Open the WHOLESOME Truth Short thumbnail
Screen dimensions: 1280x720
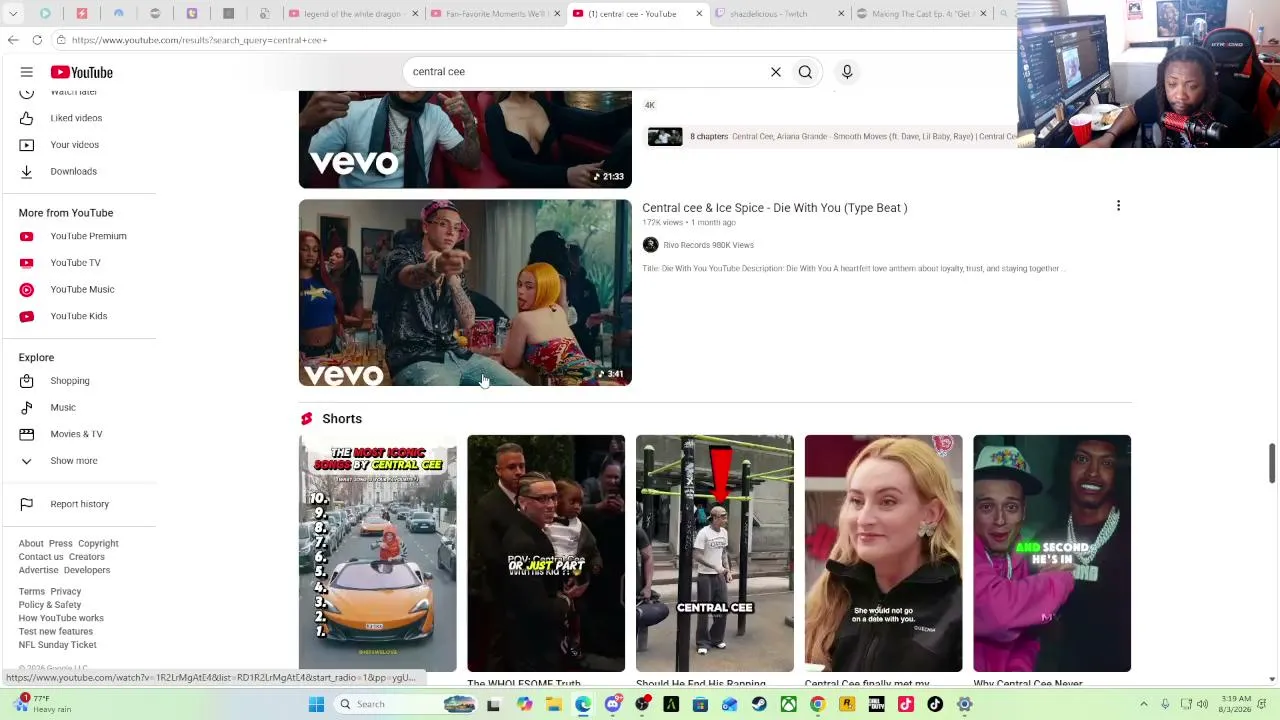pos(546,553)
